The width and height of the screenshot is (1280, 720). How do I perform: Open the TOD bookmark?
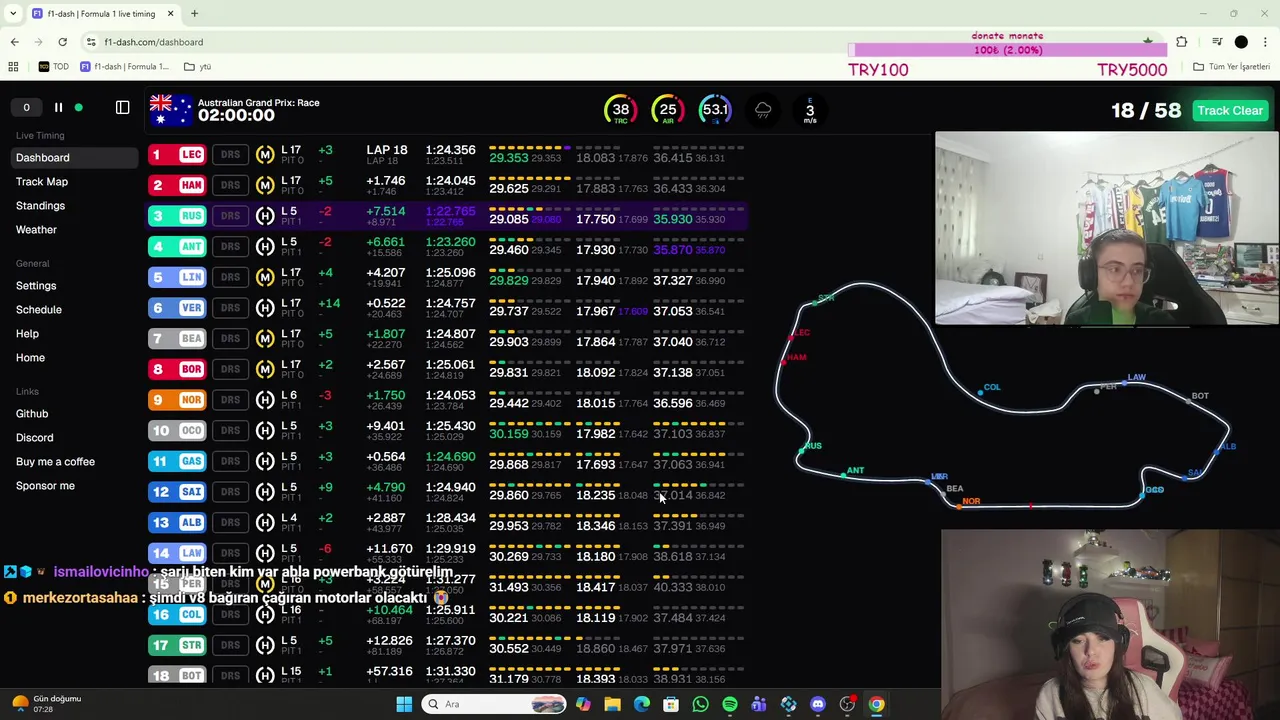pos(54,67)
